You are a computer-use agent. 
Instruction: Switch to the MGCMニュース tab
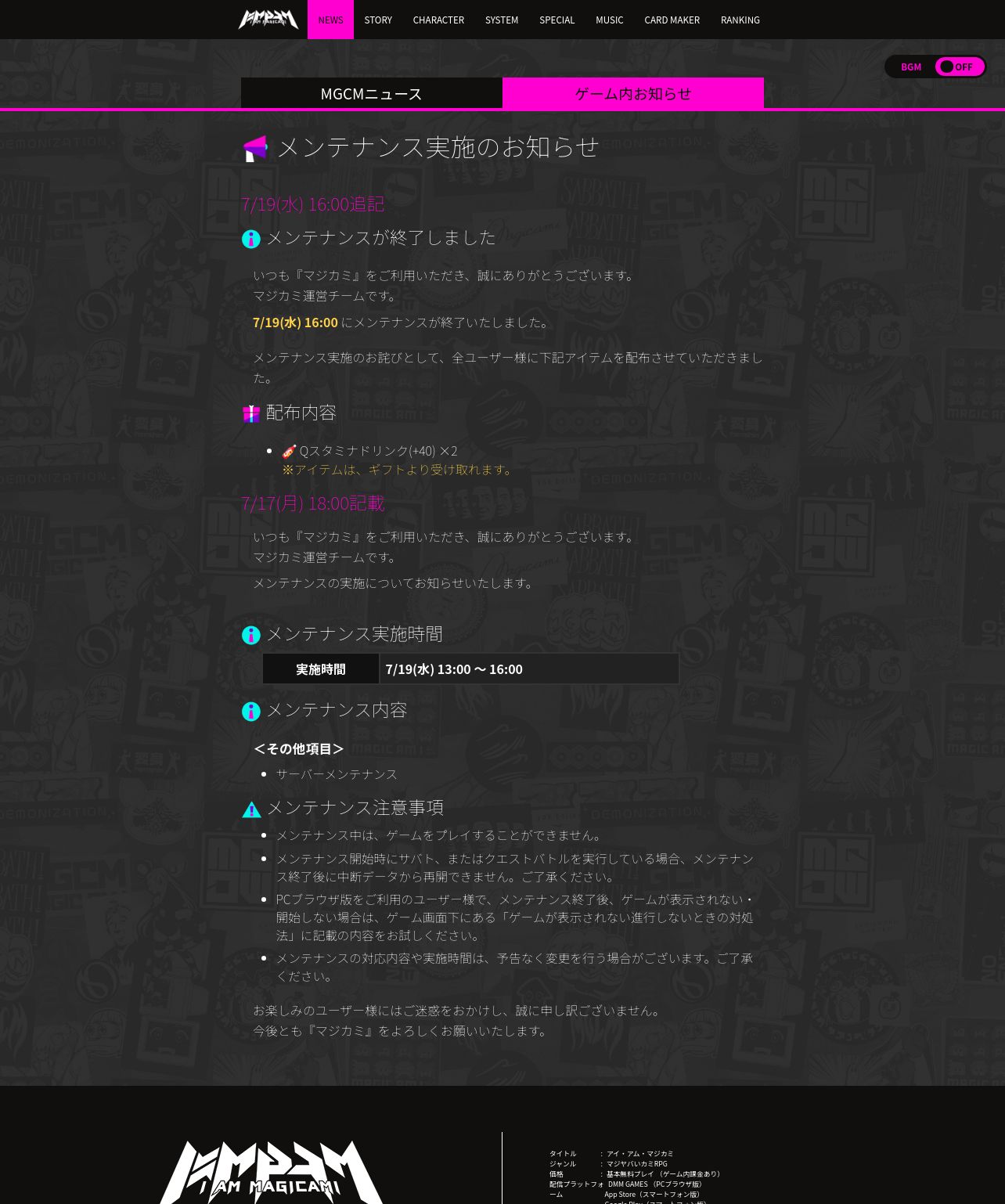pyautogui.click(x=371, y=93)
